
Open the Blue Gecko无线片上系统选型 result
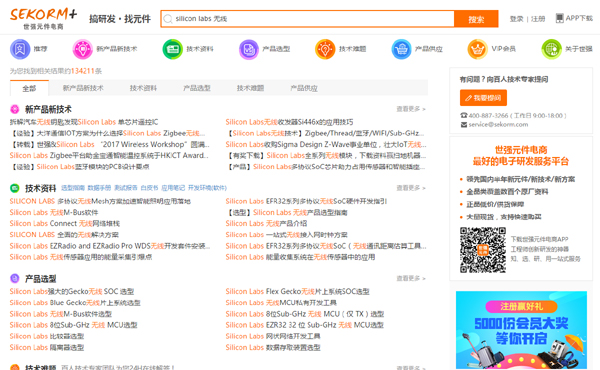tap(75, 303)
